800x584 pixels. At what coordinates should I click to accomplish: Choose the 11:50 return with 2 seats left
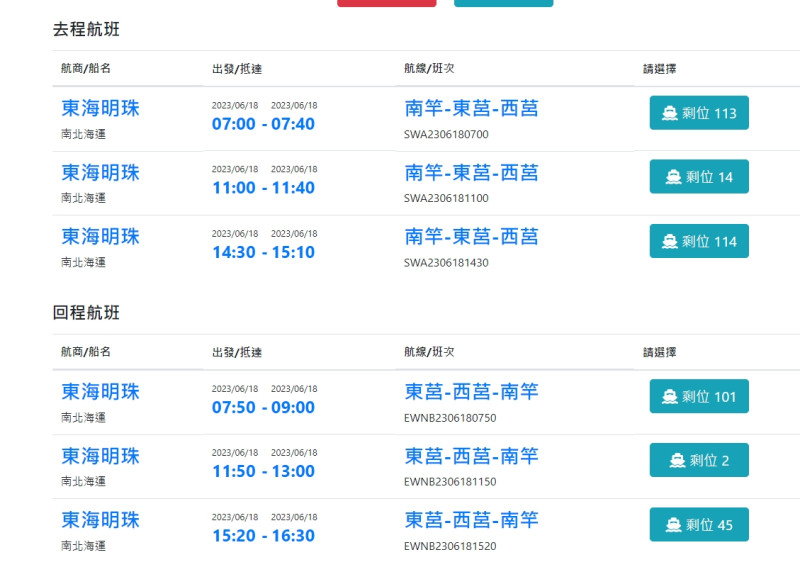click(x=699, y=460)
